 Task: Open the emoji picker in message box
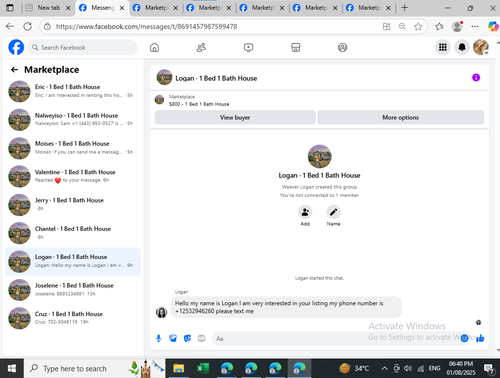(x=464, y=338)
